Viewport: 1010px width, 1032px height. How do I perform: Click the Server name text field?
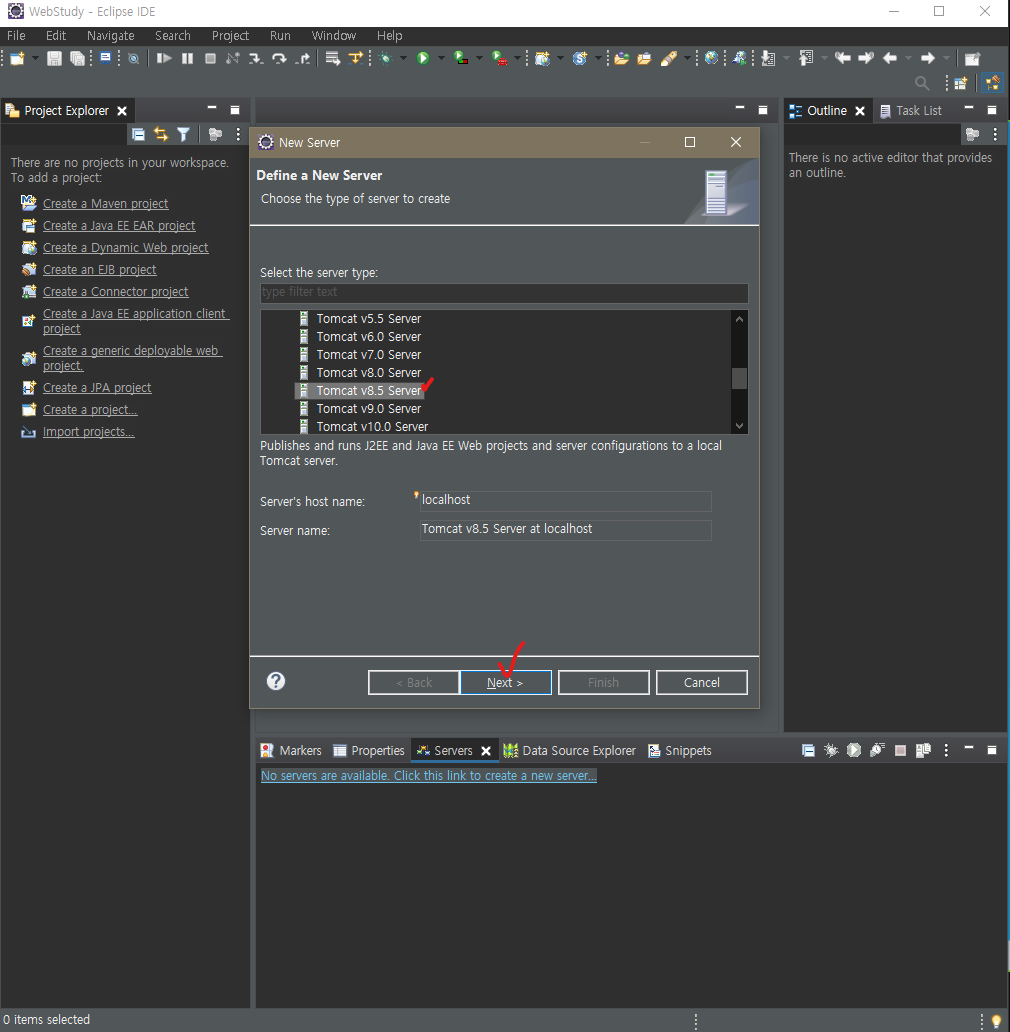coord(565,530)
